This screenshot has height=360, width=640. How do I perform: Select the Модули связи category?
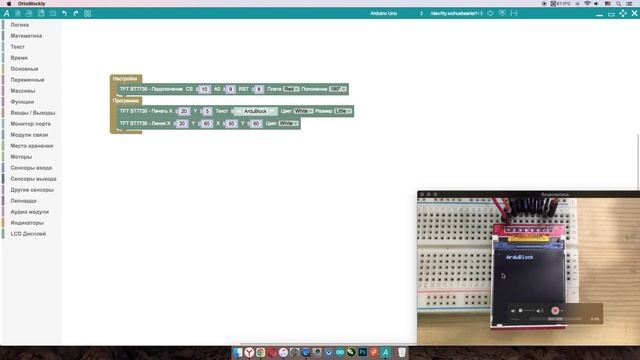[29, 135]
